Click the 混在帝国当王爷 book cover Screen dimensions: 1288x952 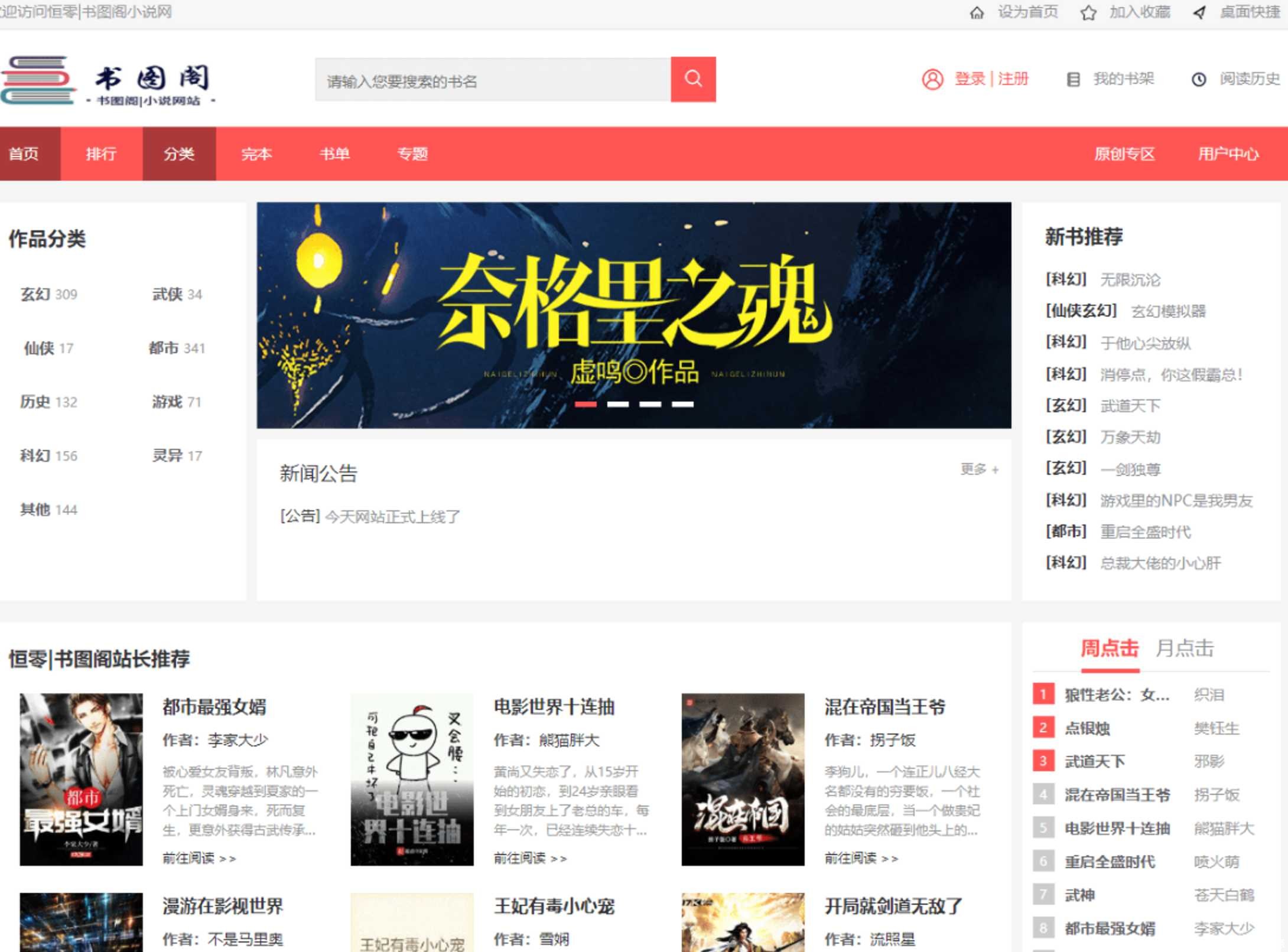tap(743, 780)
